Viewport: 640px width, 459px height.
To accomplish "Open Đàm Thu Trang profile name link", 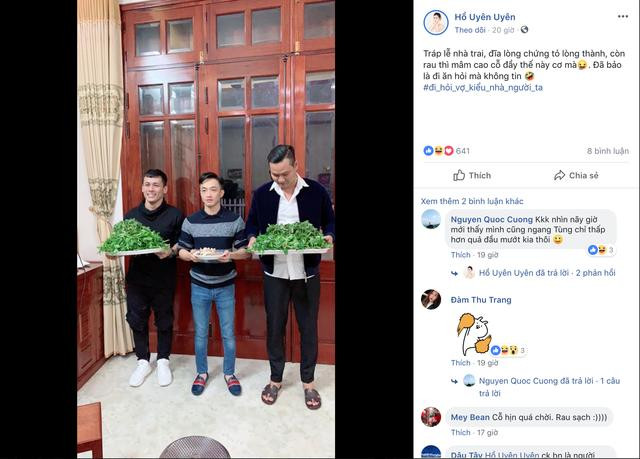I will pyautogui.click(x=481, y=300).
